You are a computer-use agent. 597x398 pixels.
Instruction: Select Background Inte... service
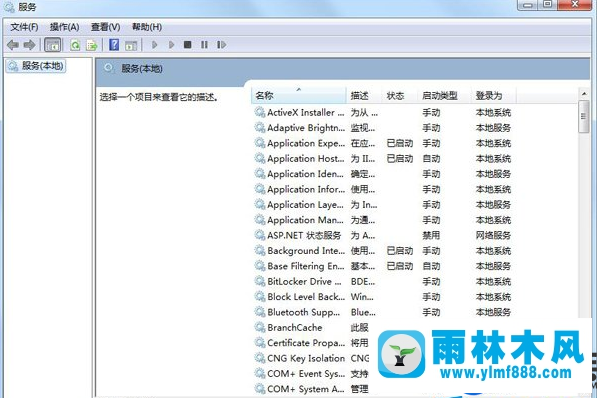383,251
